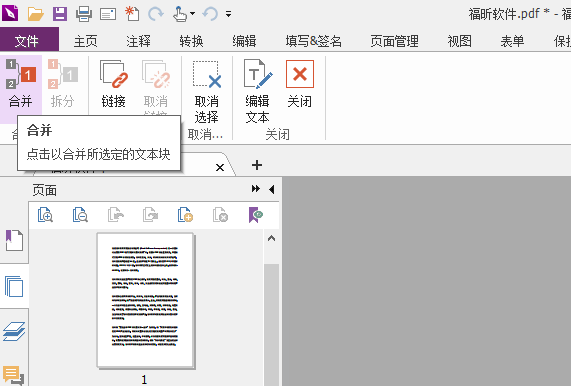Close the current document tab
571x386 pixels.
pyautogui.click(x=220, y=168)
